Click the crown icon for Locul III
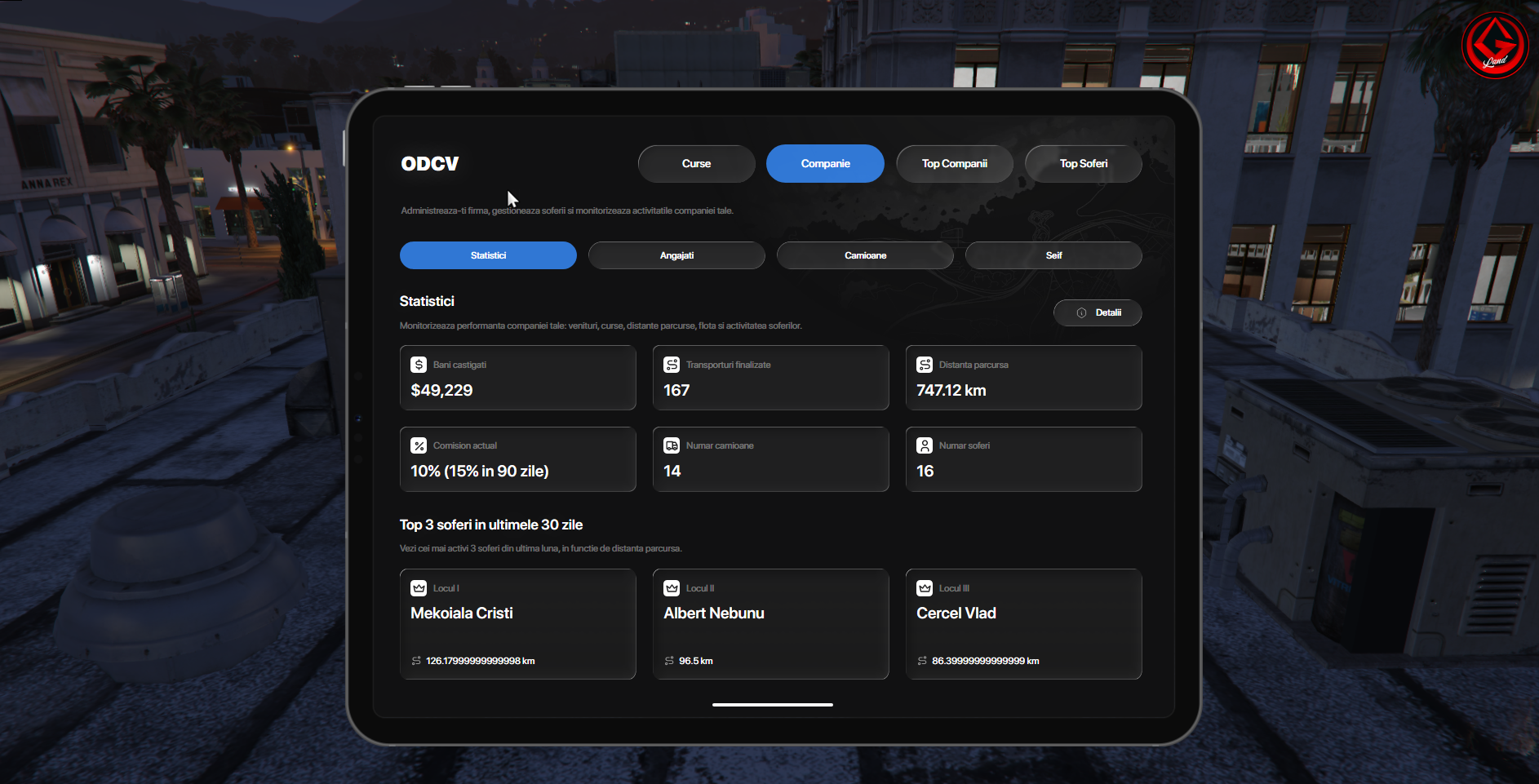The width and height of the screenshot is (1539, 784). pyautogui.click(x=925, y=588)
